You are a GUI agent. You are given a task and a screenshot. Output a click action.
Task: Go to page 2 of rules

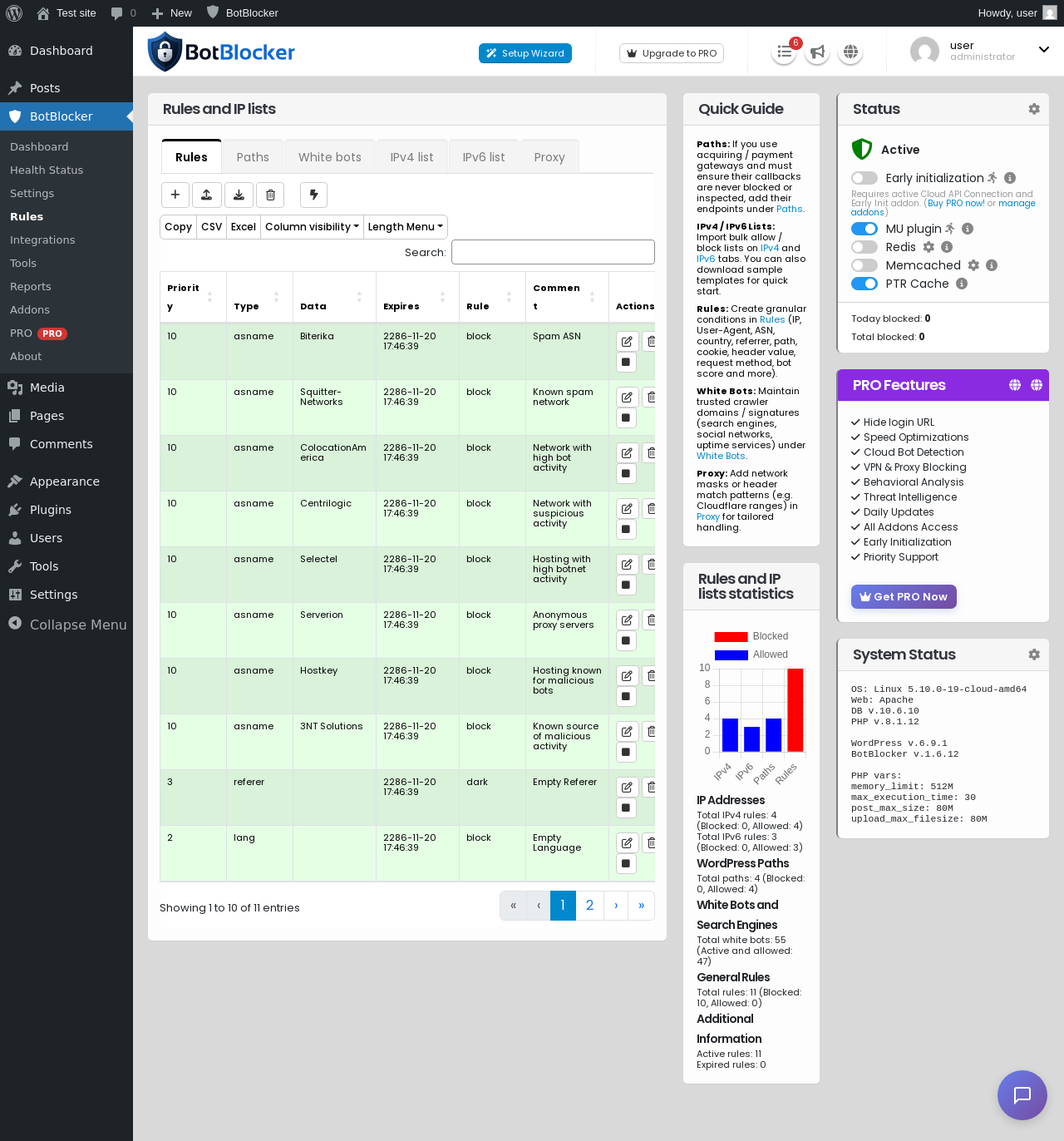[x=589, y=906]
